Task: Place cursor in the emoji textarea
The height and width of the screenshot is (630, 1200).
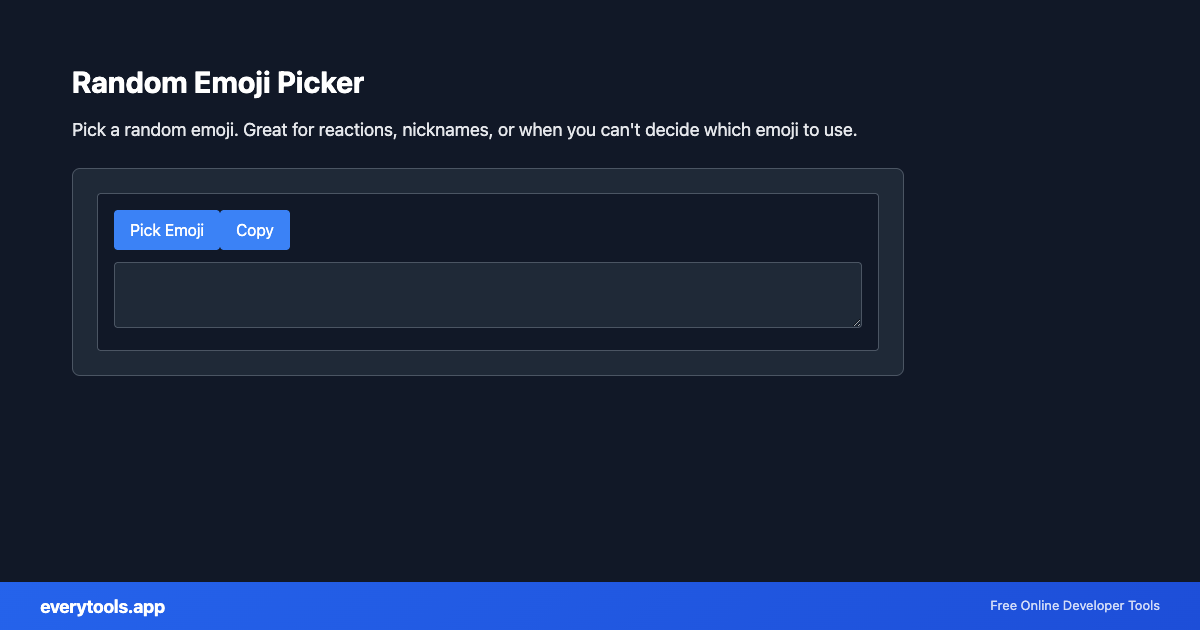Action: coord(487,294)
